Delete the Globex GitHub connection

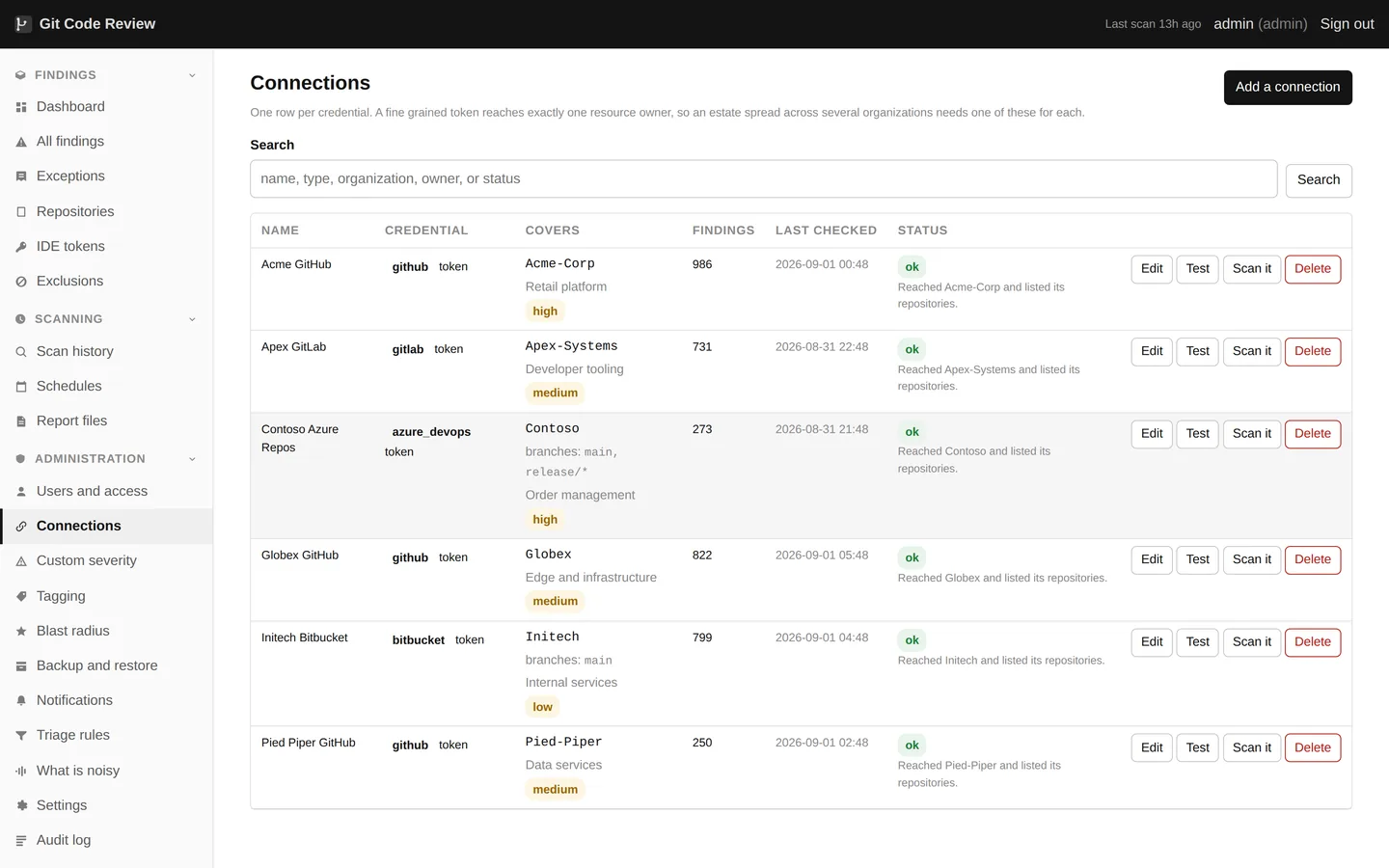tap(1313, 560)
